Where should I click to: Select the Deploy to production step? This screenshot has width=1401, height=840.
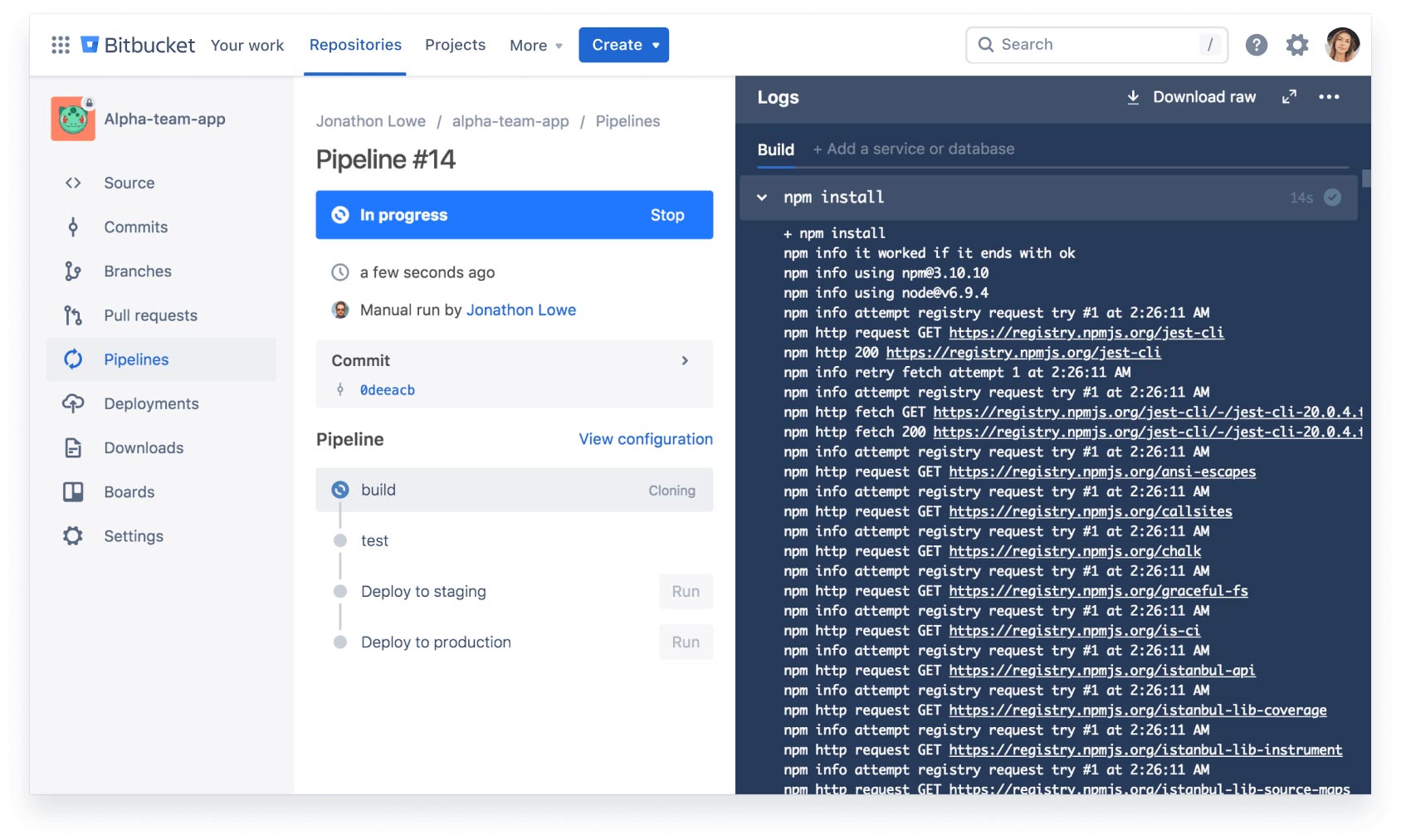point(436,642)
